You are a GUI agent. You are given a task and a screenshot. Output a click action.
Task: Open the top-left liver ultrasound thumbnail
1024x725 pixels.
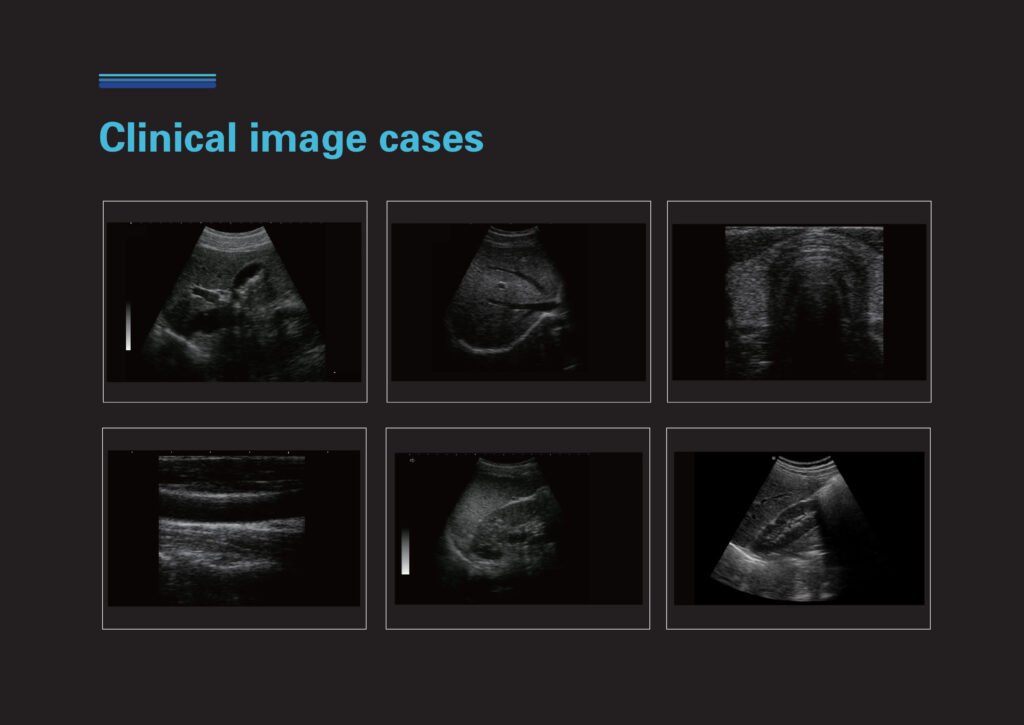click(235, 302)
